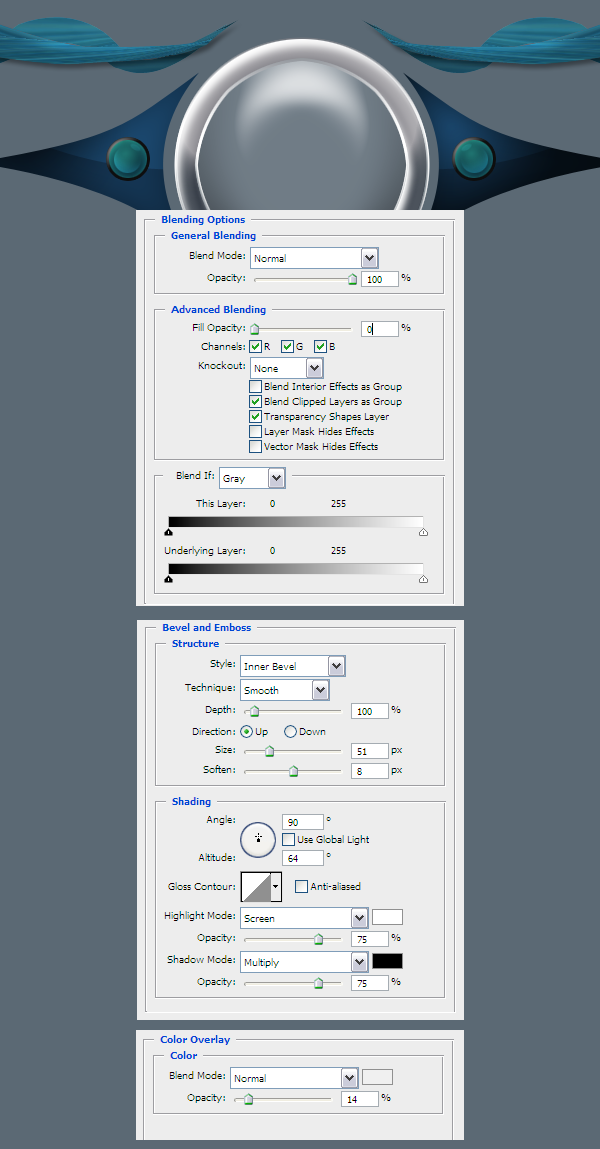600x1149 pixels.
Task: Click the Color Overlay color swatch
Action: tap(377, 1077)
